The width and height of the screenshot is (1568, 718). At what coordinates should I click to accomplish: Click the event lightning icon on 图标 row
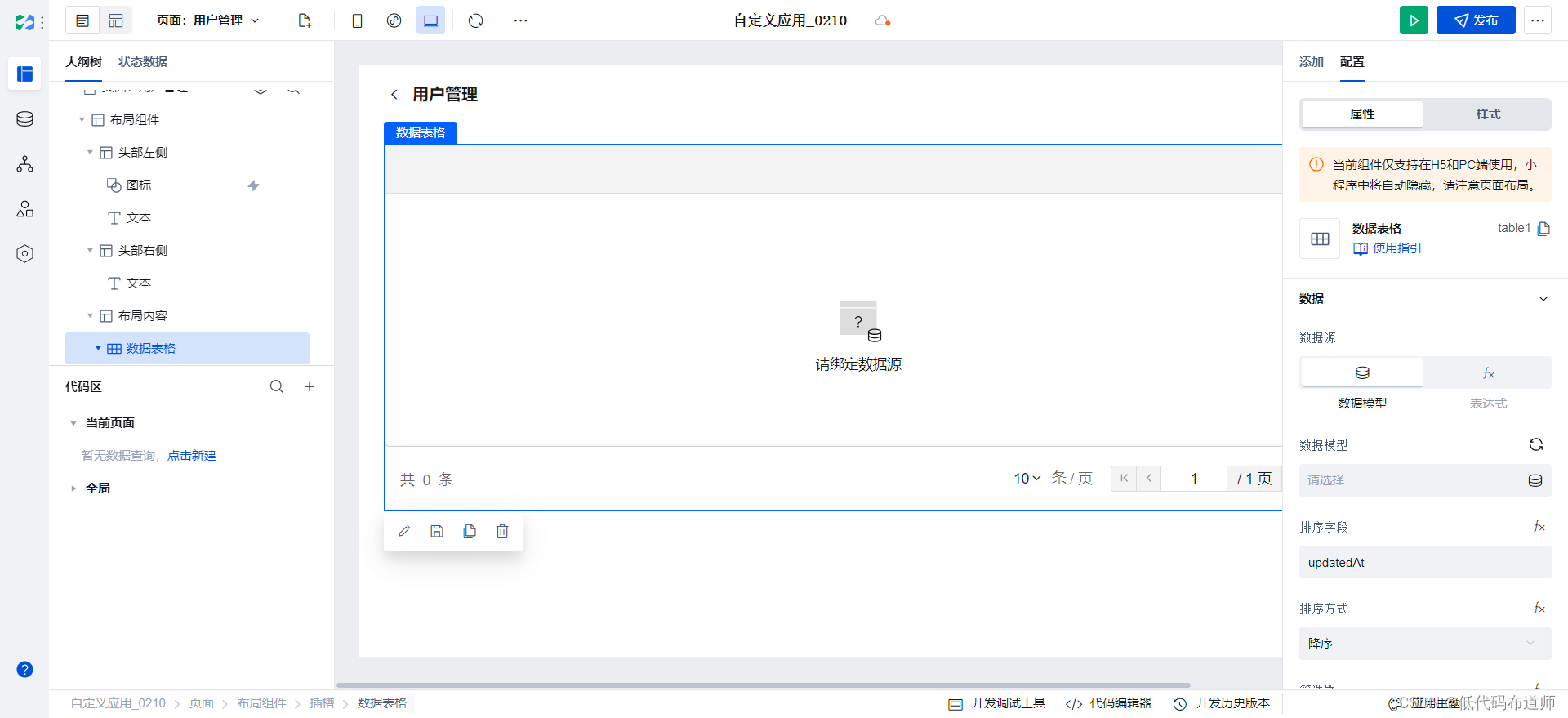[253, 185]
